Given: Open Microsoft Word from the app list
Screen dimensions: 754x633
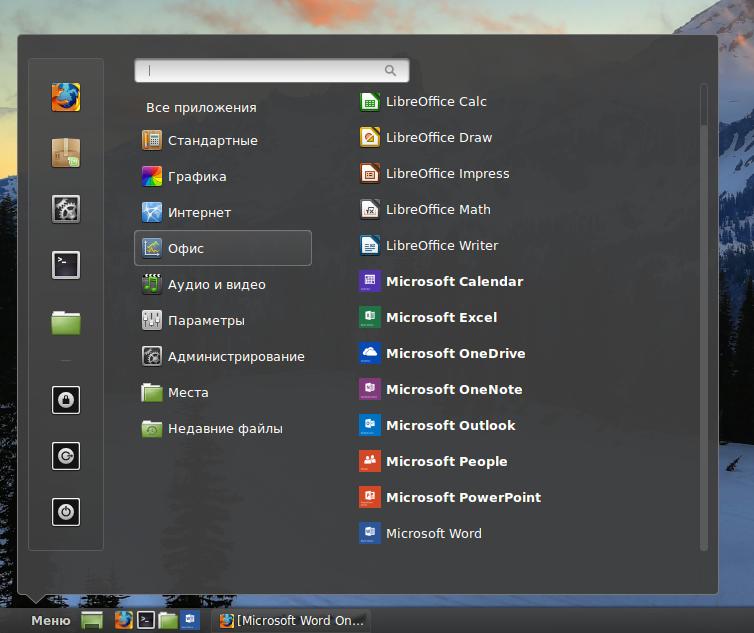Looking at the screenshot, I should click(421, 533).
